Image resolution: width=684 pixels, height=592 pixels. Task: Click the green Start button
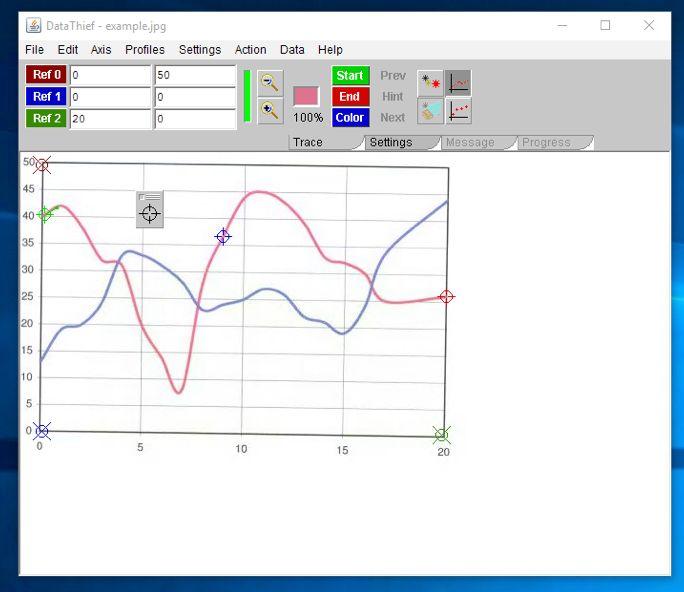click(350, 75)
